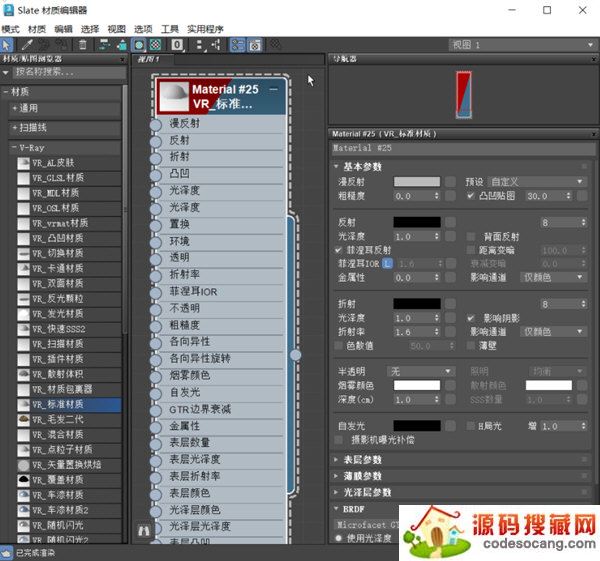Click the 按名称搜索 search field
This screenshot has width=600, height=561.
(69, 72)
